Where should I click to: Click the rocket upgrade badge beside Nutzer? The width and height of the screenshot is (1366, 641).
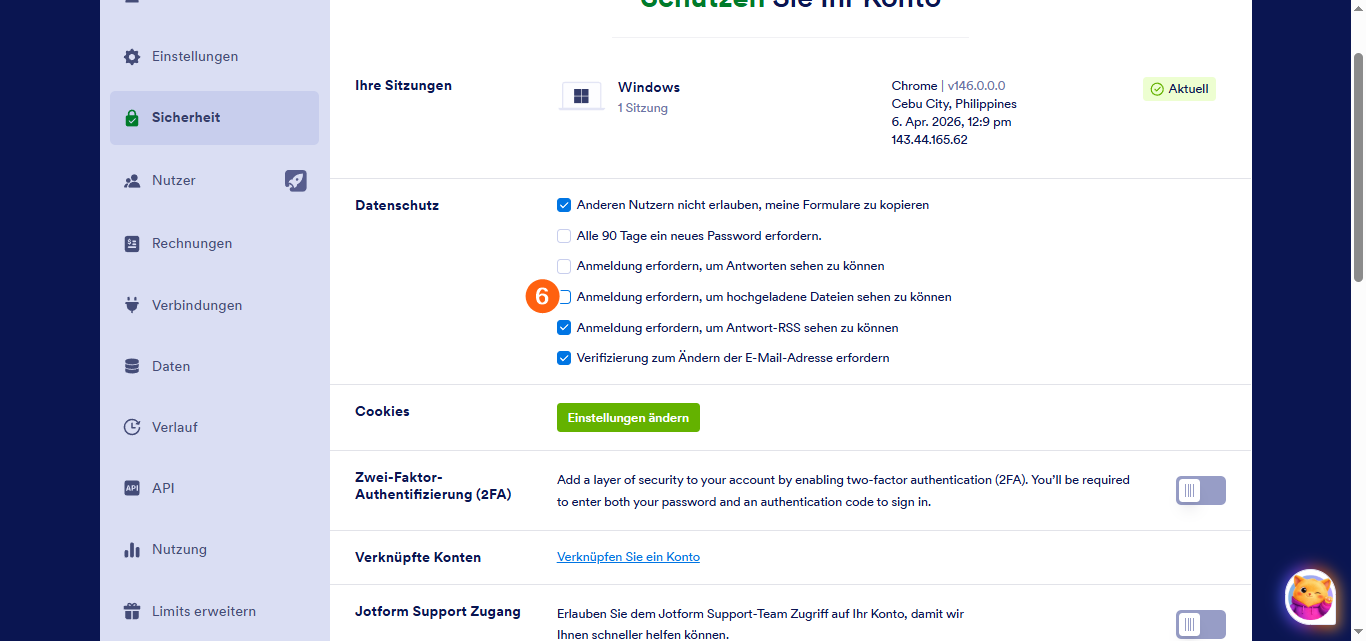pos(295,181)
